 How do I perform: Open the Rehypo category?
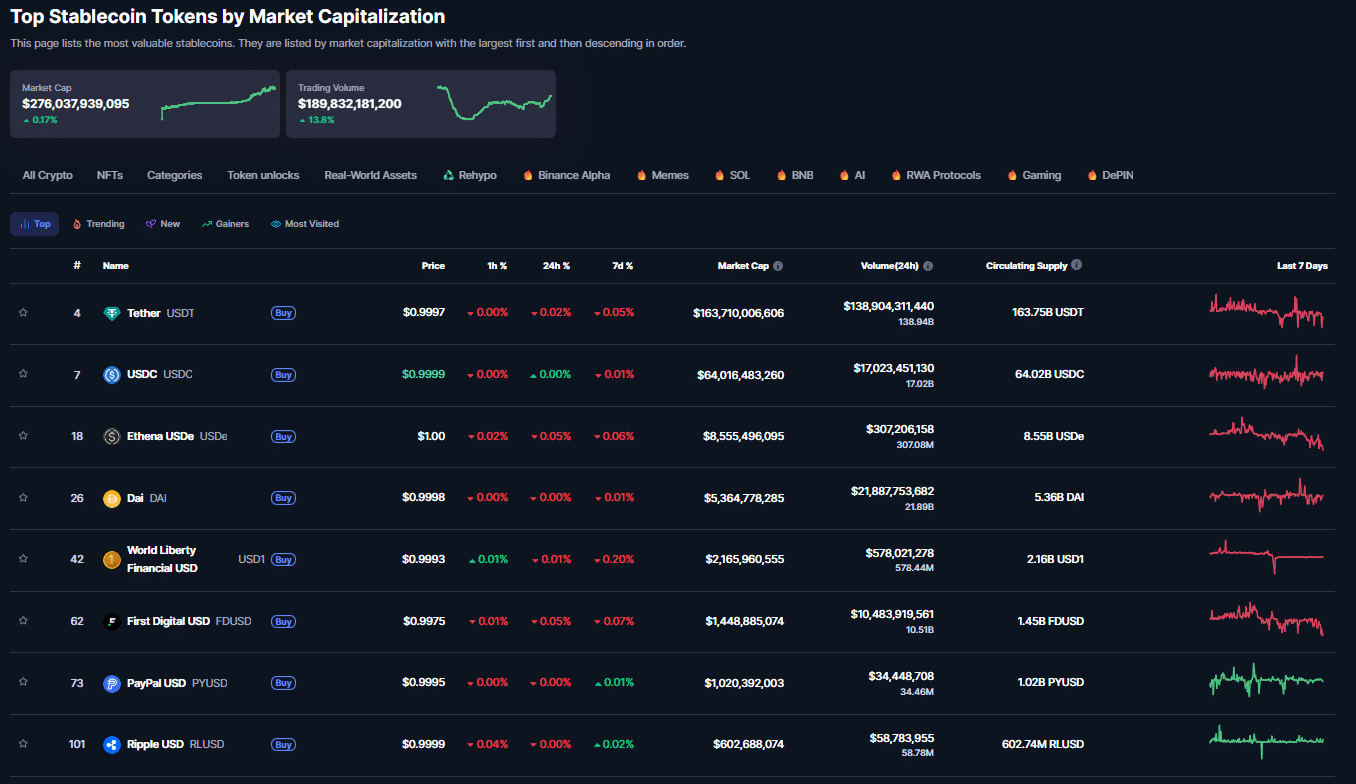click(469, 175)
